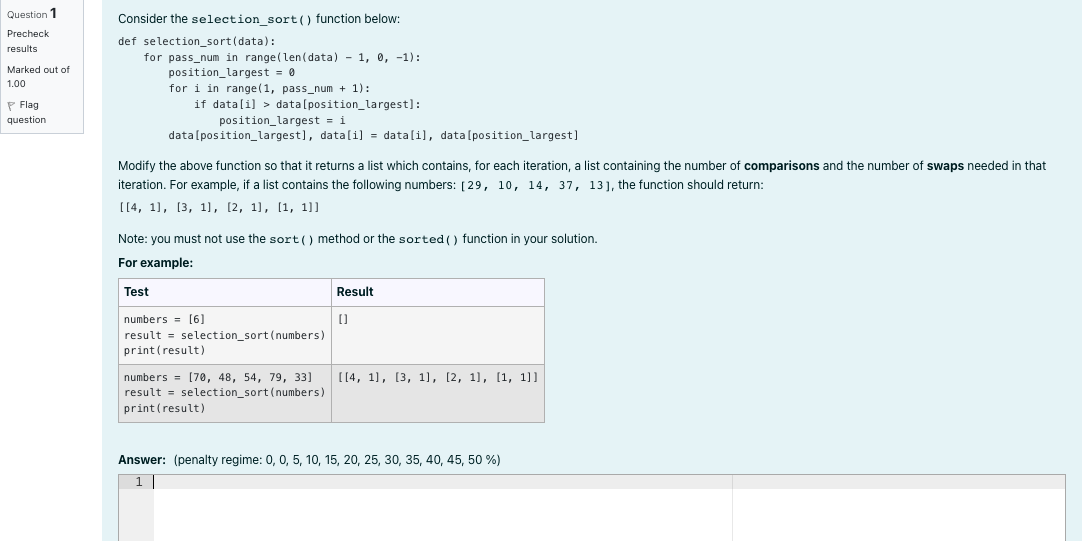Image resolution: width=1084 pixels, height=541 pixels.
Task: Click the 'position_largest = 0' code line
Action: pyautogui.click(x=232, y=73)
